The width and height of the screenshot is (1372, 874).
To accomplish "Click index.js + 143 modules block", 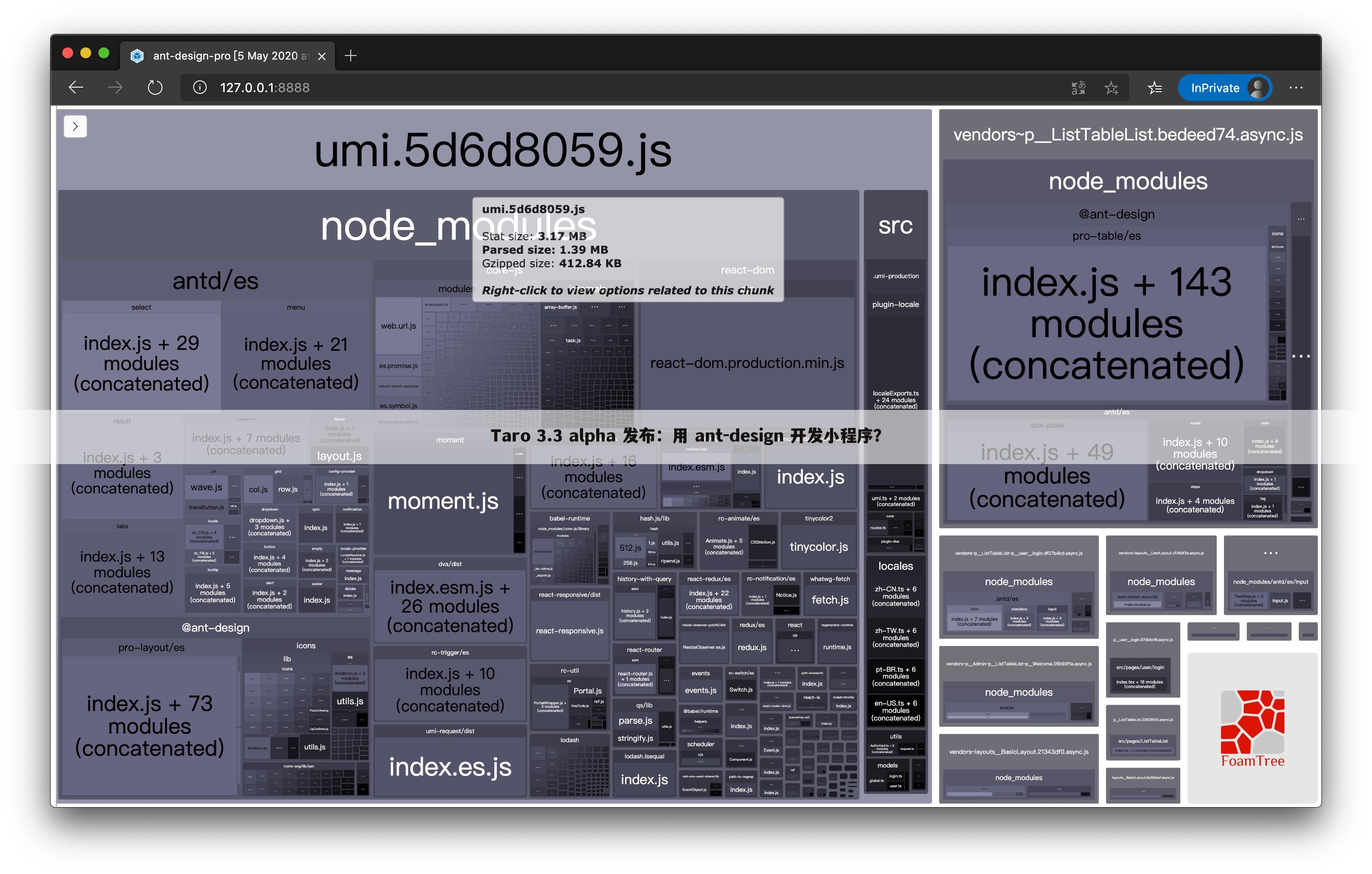I will click(x=1107, y=323).
